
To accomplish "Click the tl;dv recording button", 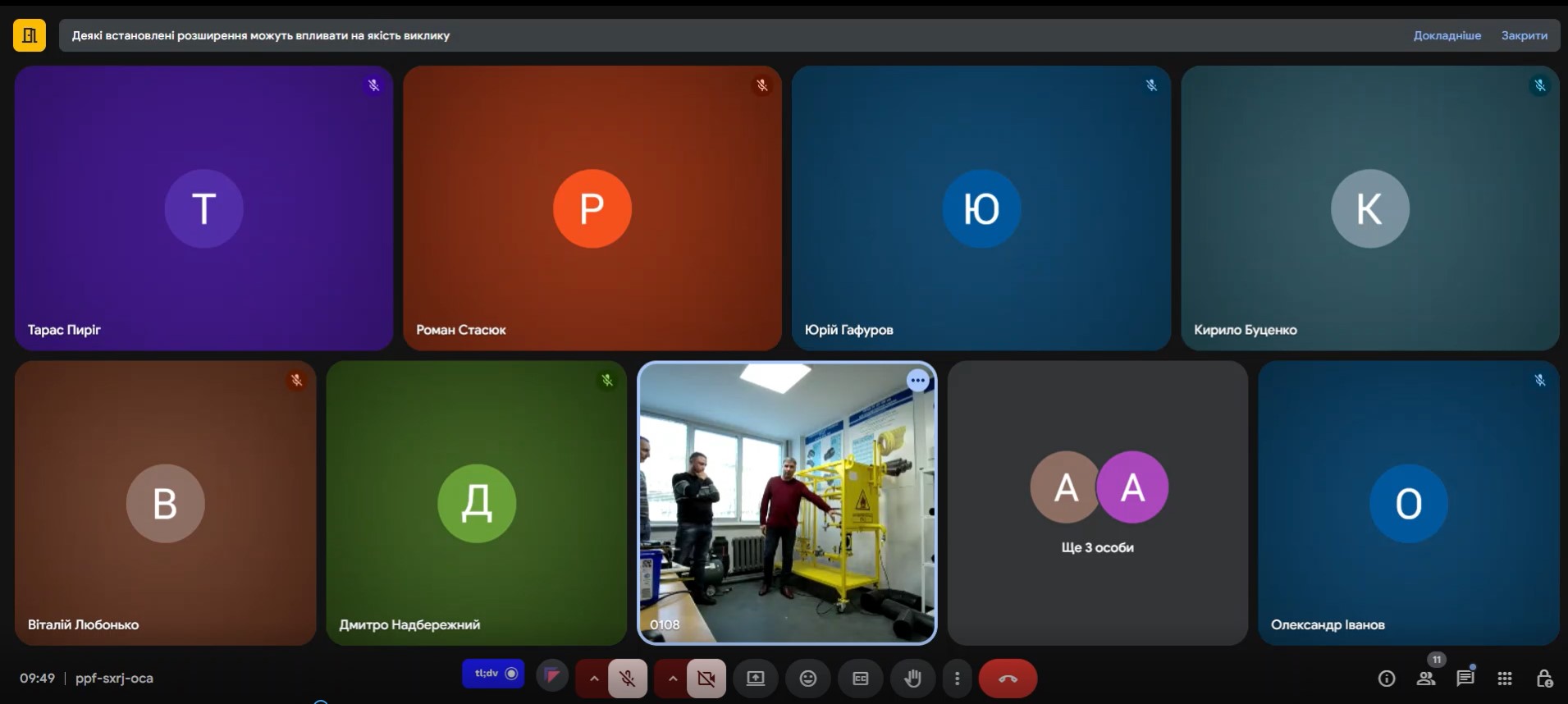I will point(493,674).
